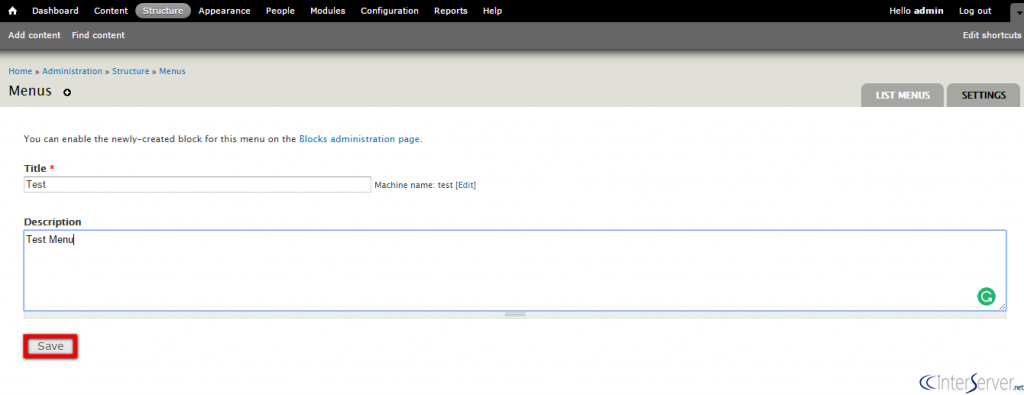This screenshot has width=1024, height=395.
Task: Switch to the Settings tab
Action: pos(984,95)
